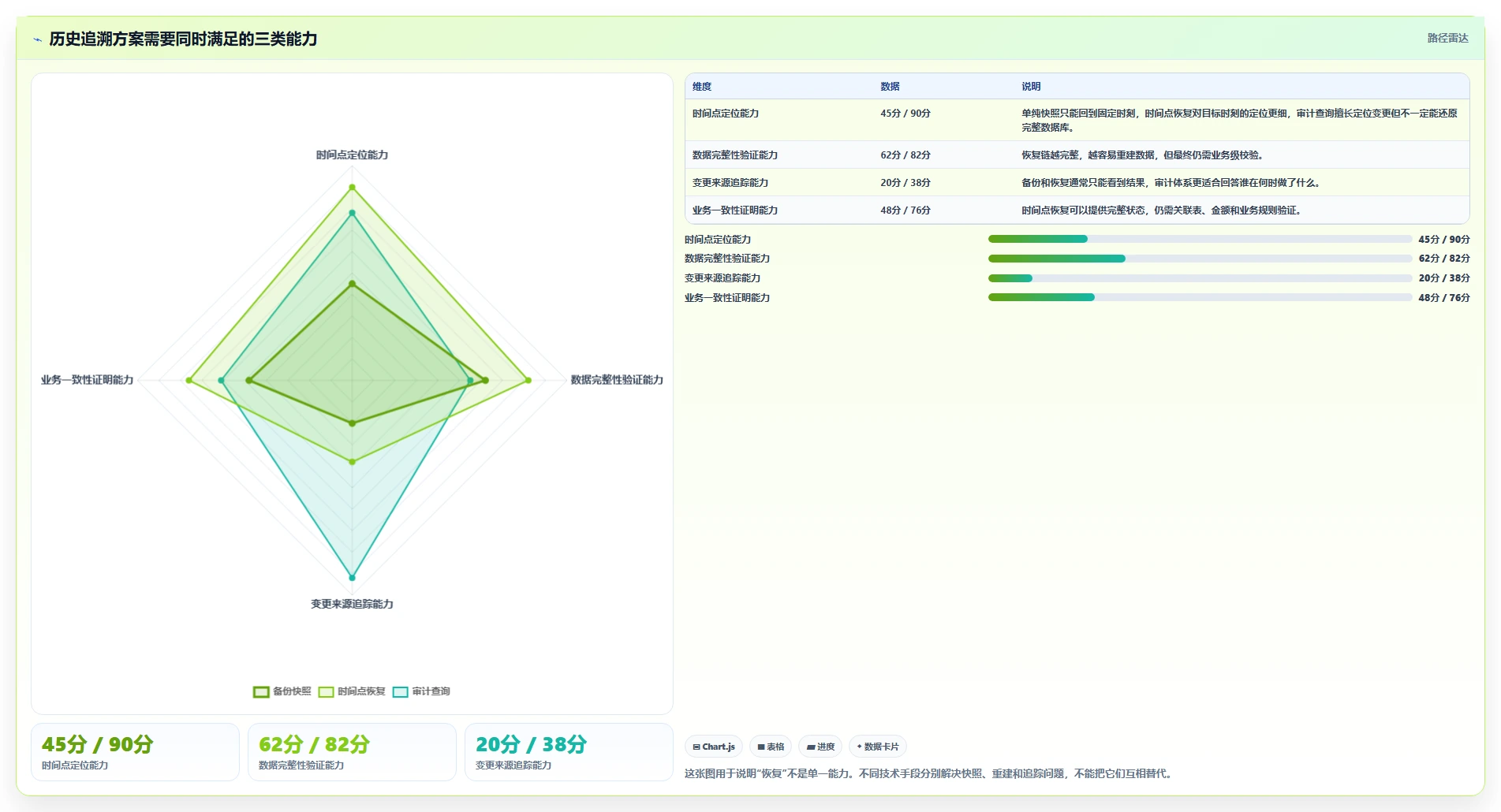The image size is (1501, 812).
Task: Click the footnote text about “恢复”不是单一能力
Action: pyautogui.click(x=929, y=774)
